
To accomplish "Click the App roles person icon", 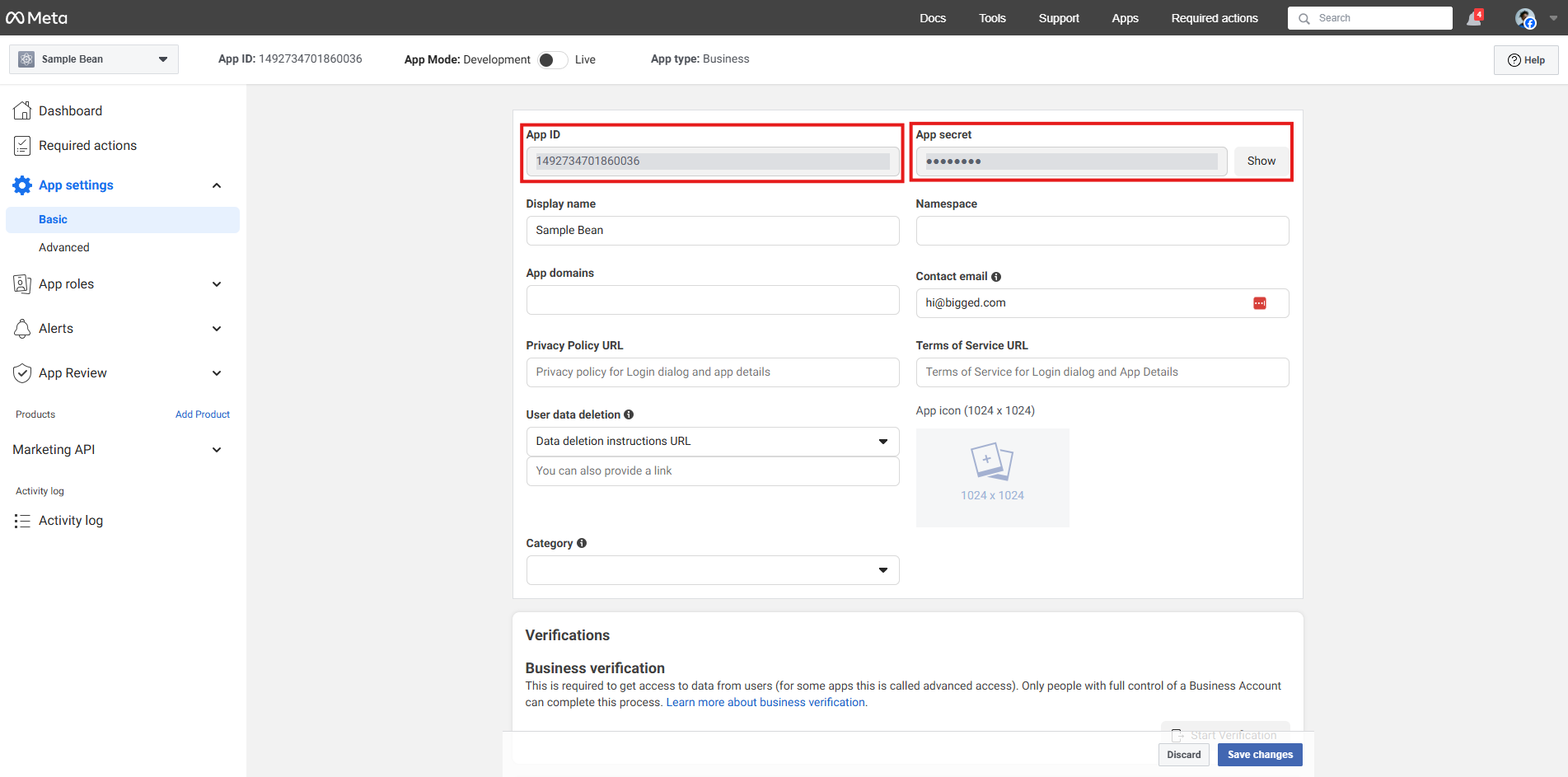I will (22, 284).
